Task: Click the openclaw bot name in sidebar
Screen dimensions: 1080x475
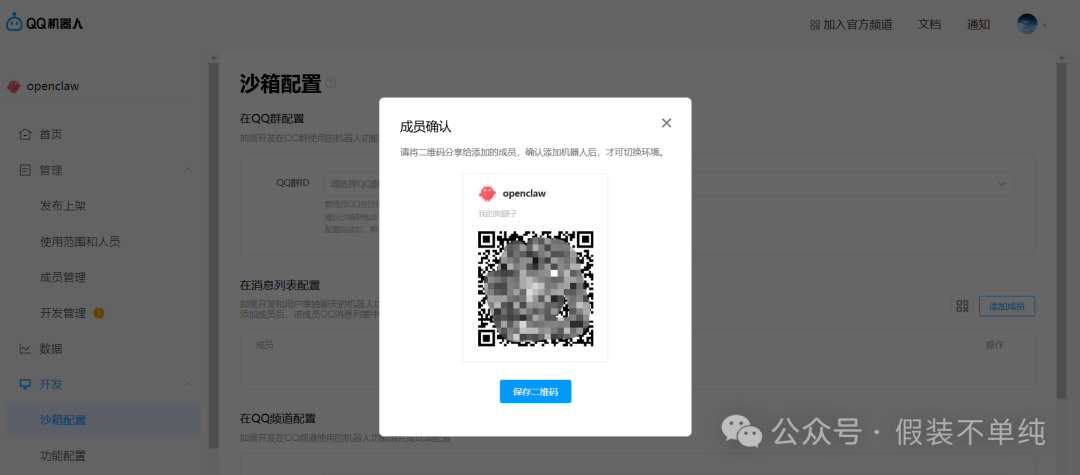Action: click(x=52, y=87)
